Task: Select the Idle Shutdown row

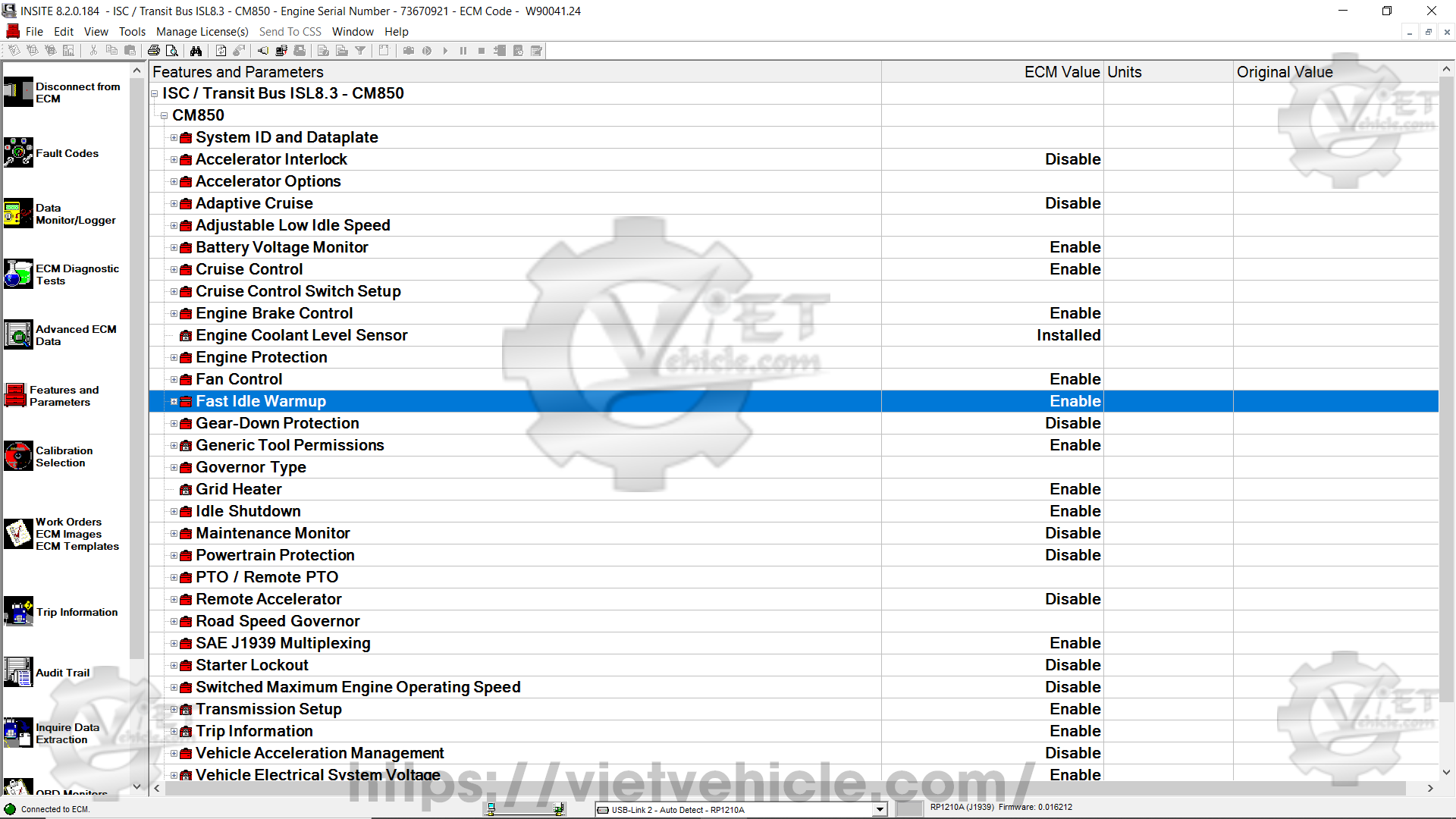Action: tap(248, 511)
